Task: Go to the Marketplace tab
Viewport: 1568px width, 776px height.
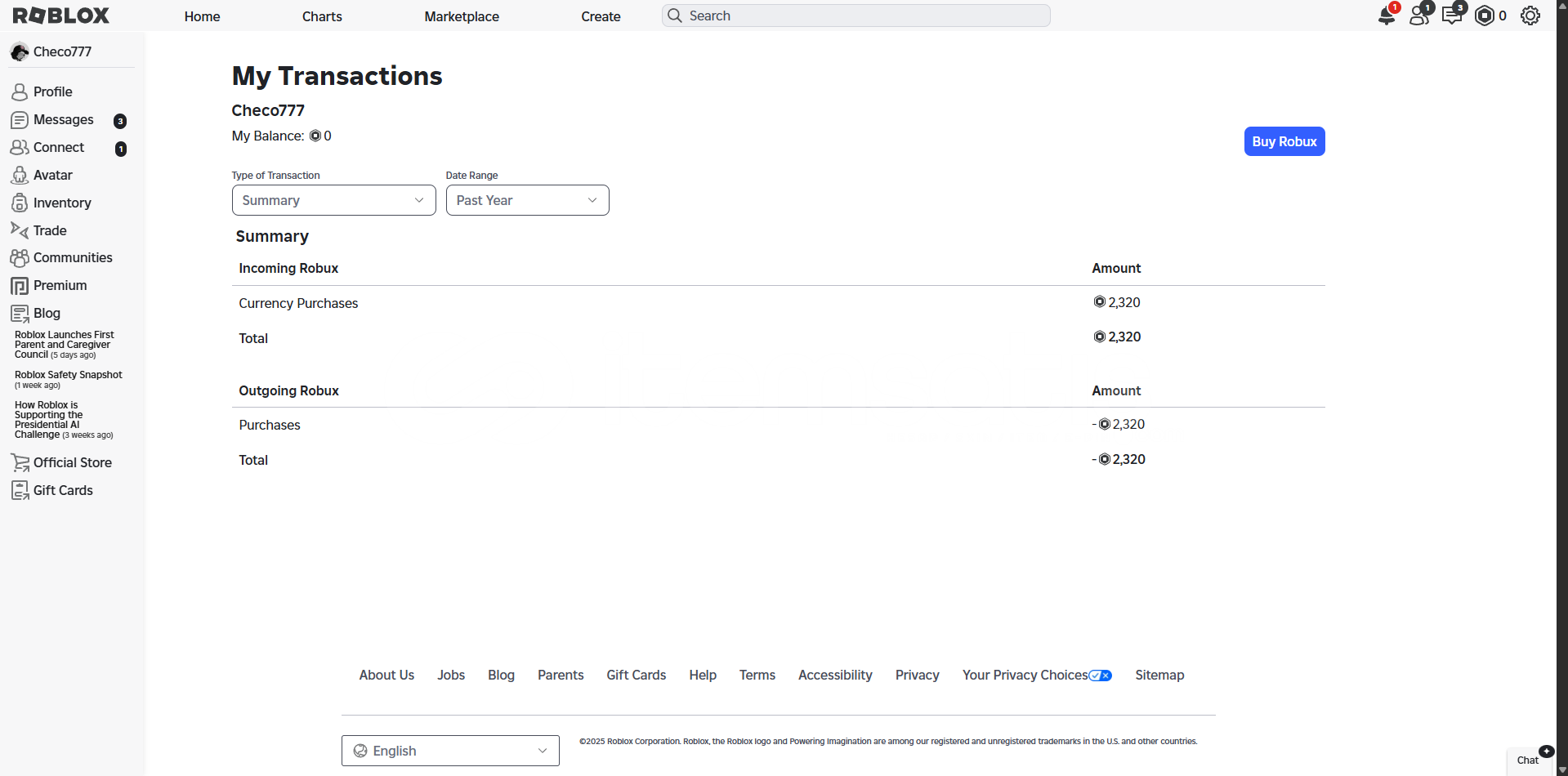Action: coord(462,16)
